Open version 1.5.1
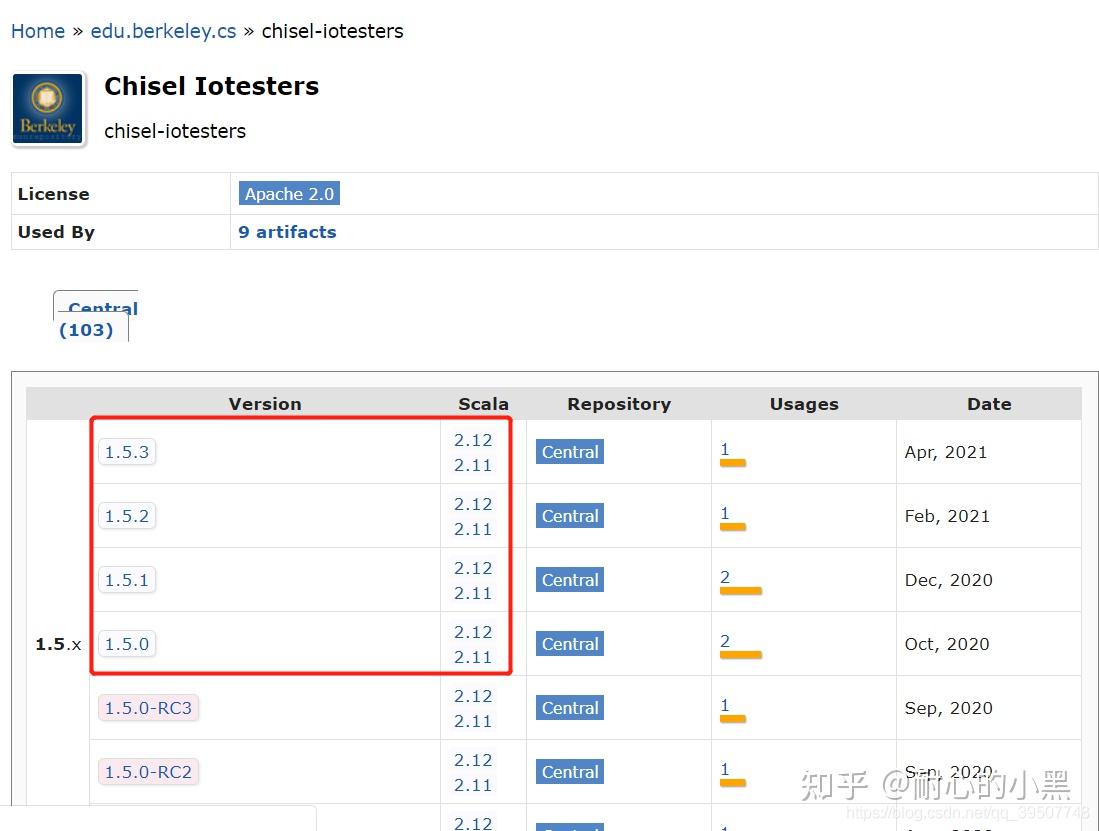The width and height of the screenshot is (1099, 831). tap(127, 580)
